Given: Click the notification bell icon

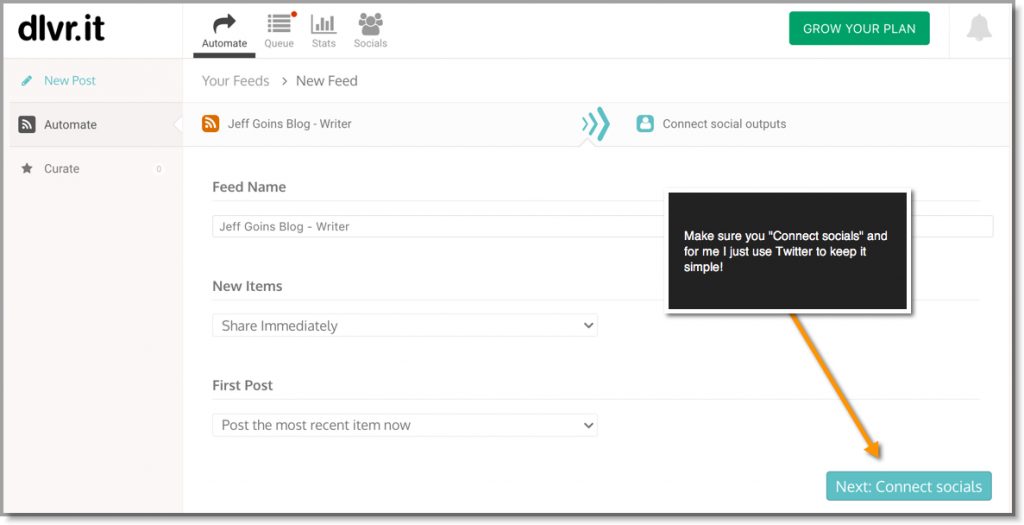Looking at the screenshot, I should [978, 28].
